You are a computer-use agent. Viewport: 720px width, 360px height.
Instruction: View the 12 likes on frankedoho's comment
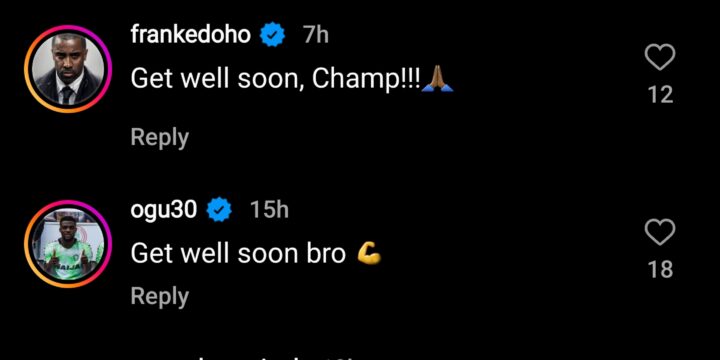pyautogui.click(x=660, y=95)
